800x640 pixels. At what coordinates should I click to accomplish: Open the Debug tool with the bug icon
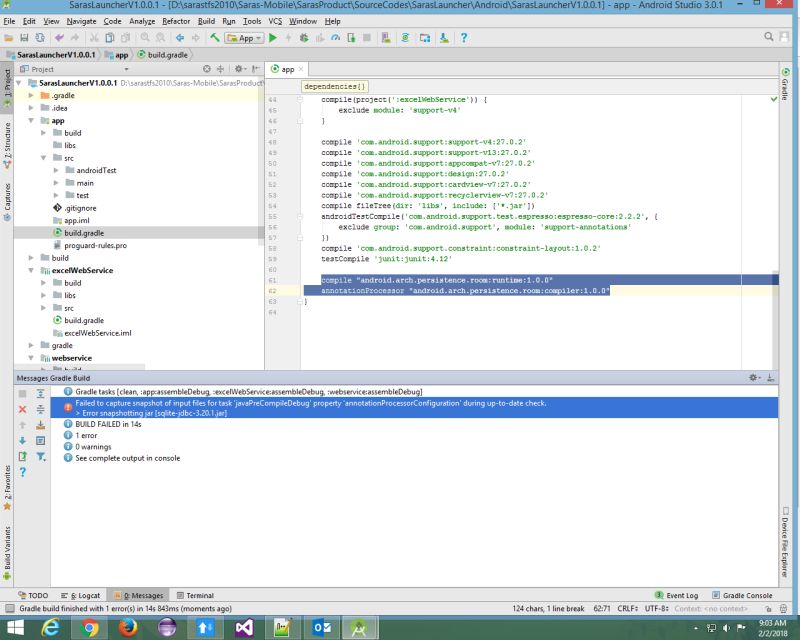tap(304, 38)
